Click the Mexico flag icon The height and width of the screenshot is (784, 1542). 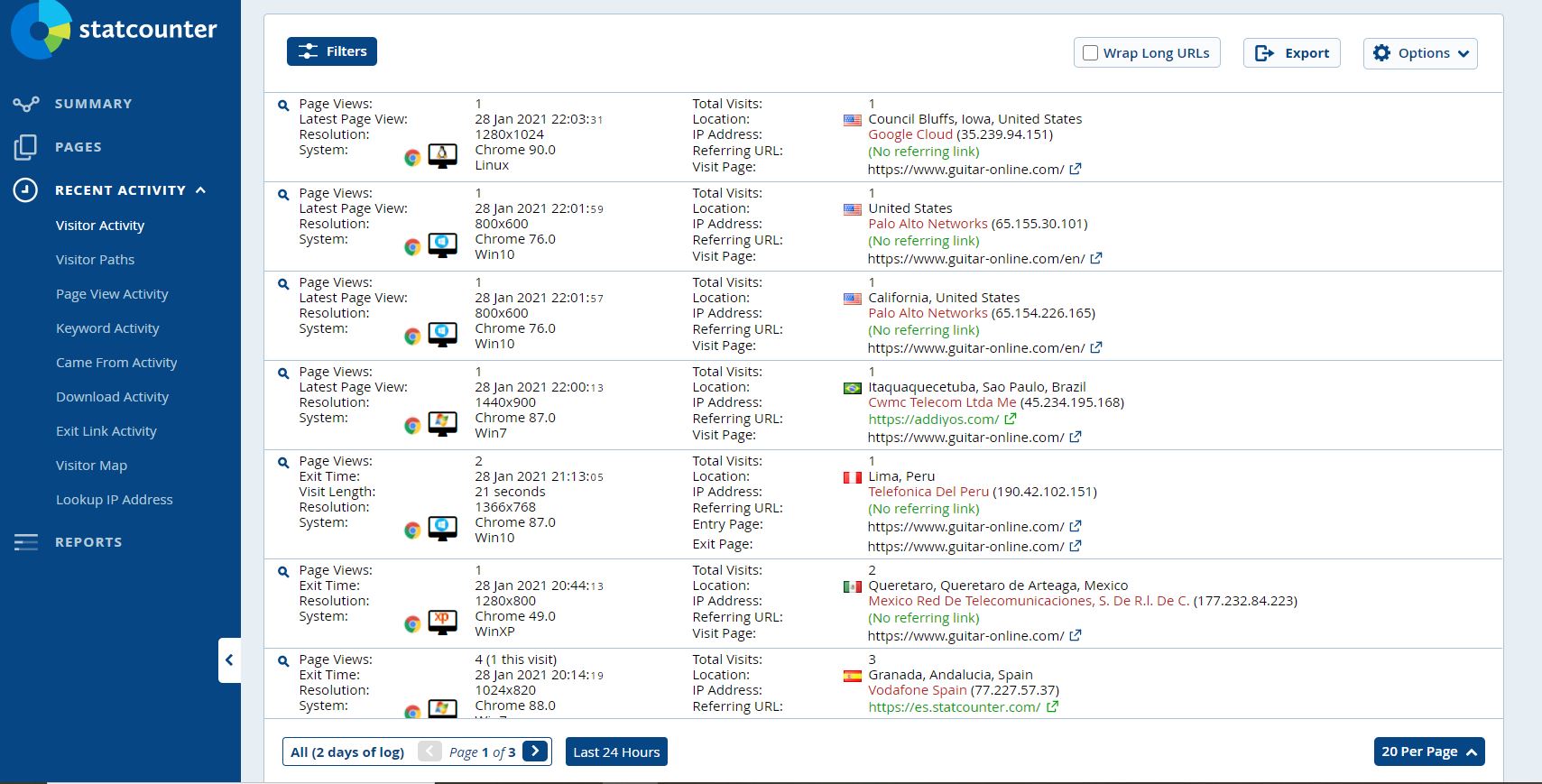point(852,586)
